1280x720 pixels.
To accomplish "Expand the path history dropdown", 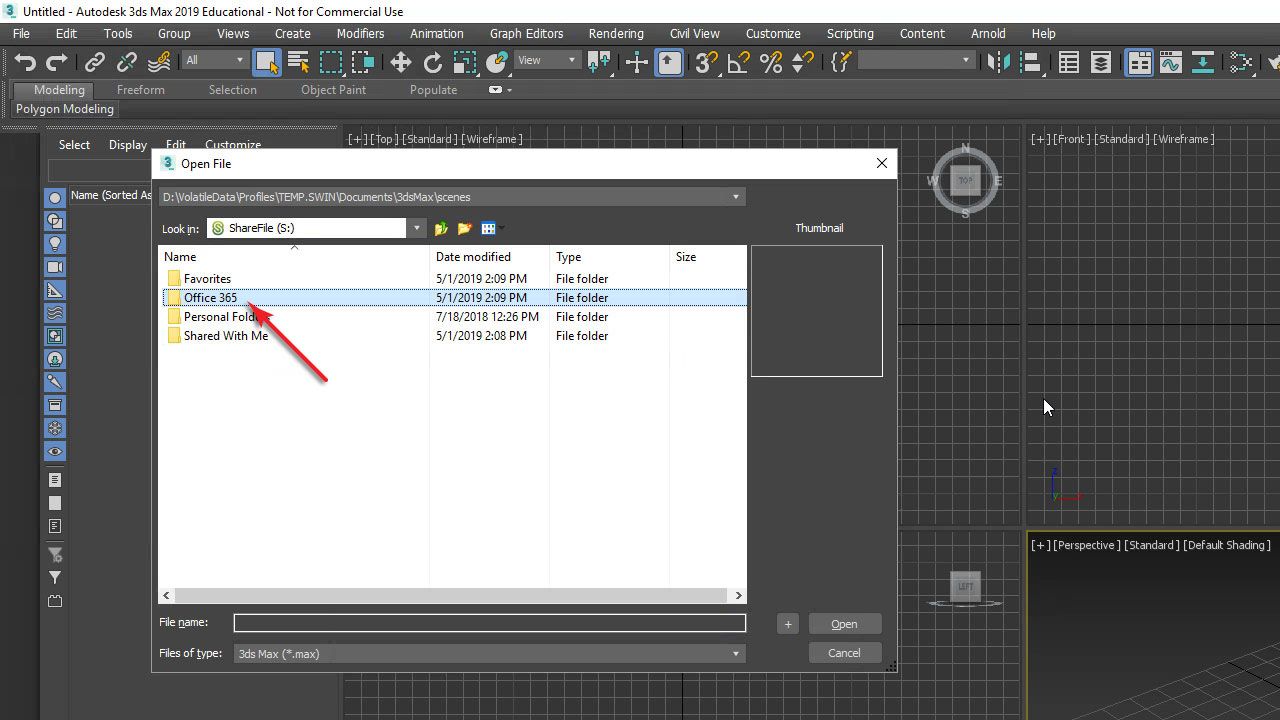I will [736, 197].
